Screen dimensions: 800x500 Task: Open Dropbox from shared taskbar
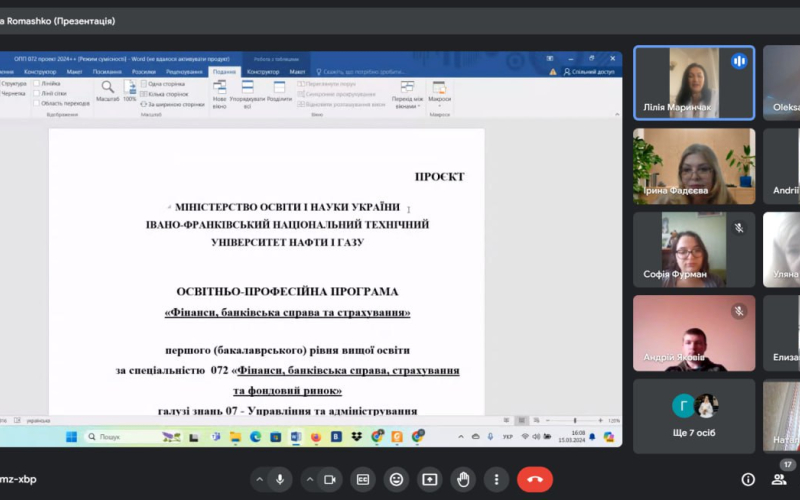tap(357, 437)
